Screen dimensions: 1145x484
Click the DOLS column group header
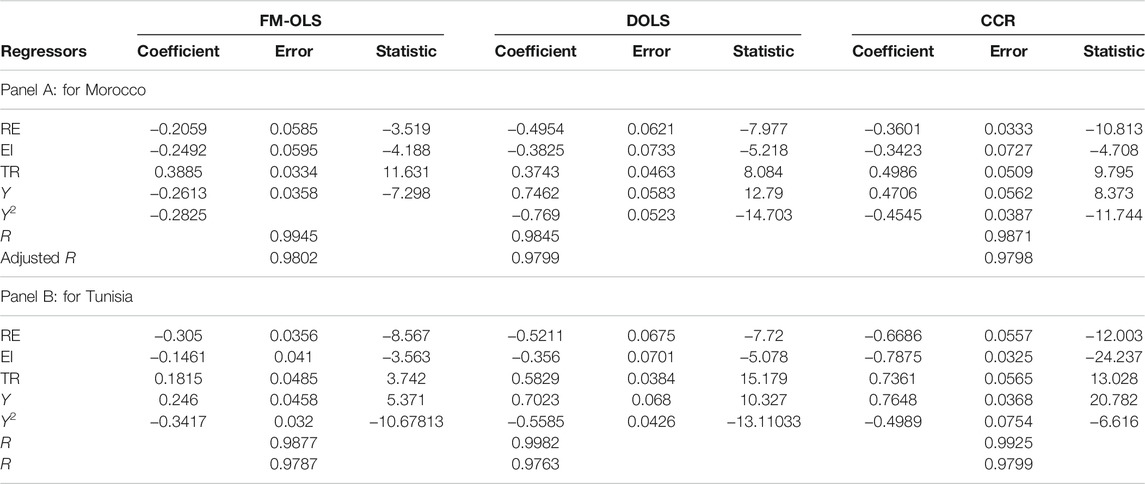tap(647, 20)
